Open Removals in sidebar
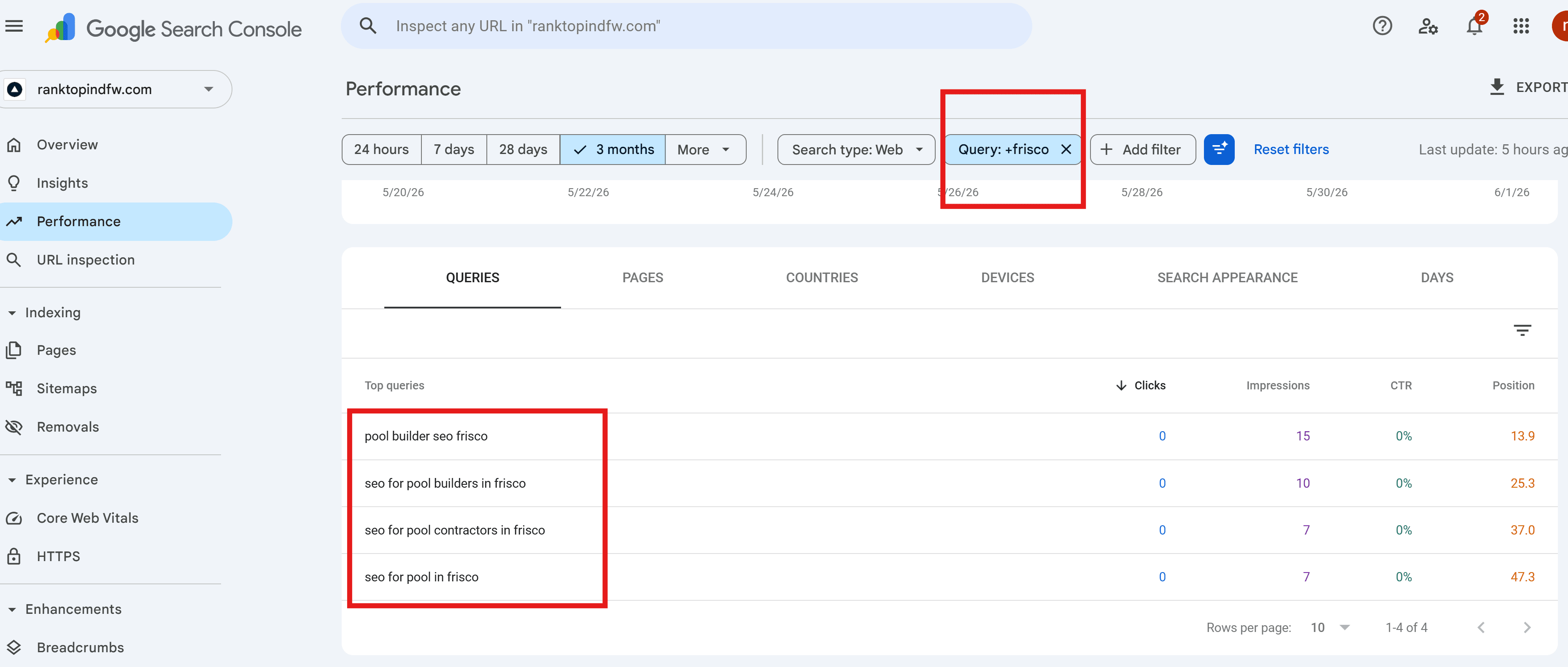This screenshot has width=1568, height=667. (116, 427)
